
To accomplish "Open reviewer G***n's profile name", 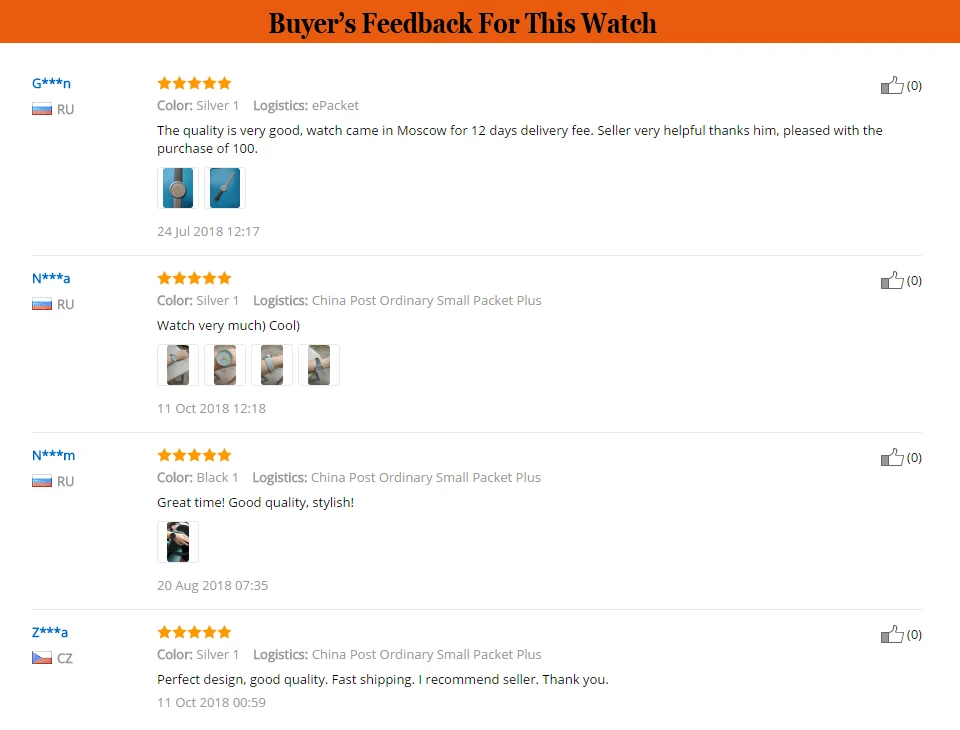I will [x=51, y=83].
